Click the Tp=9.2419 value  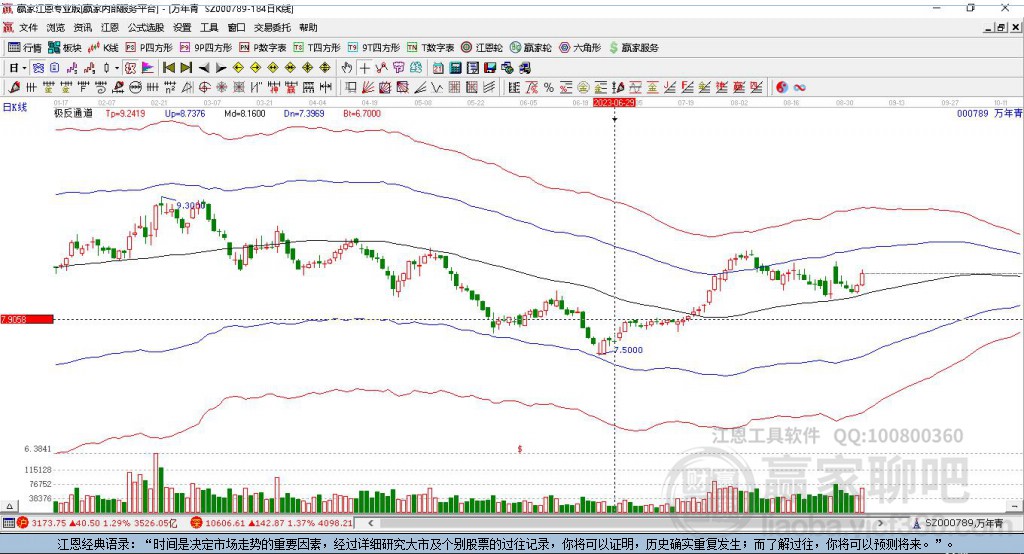[x=125, y=113]
